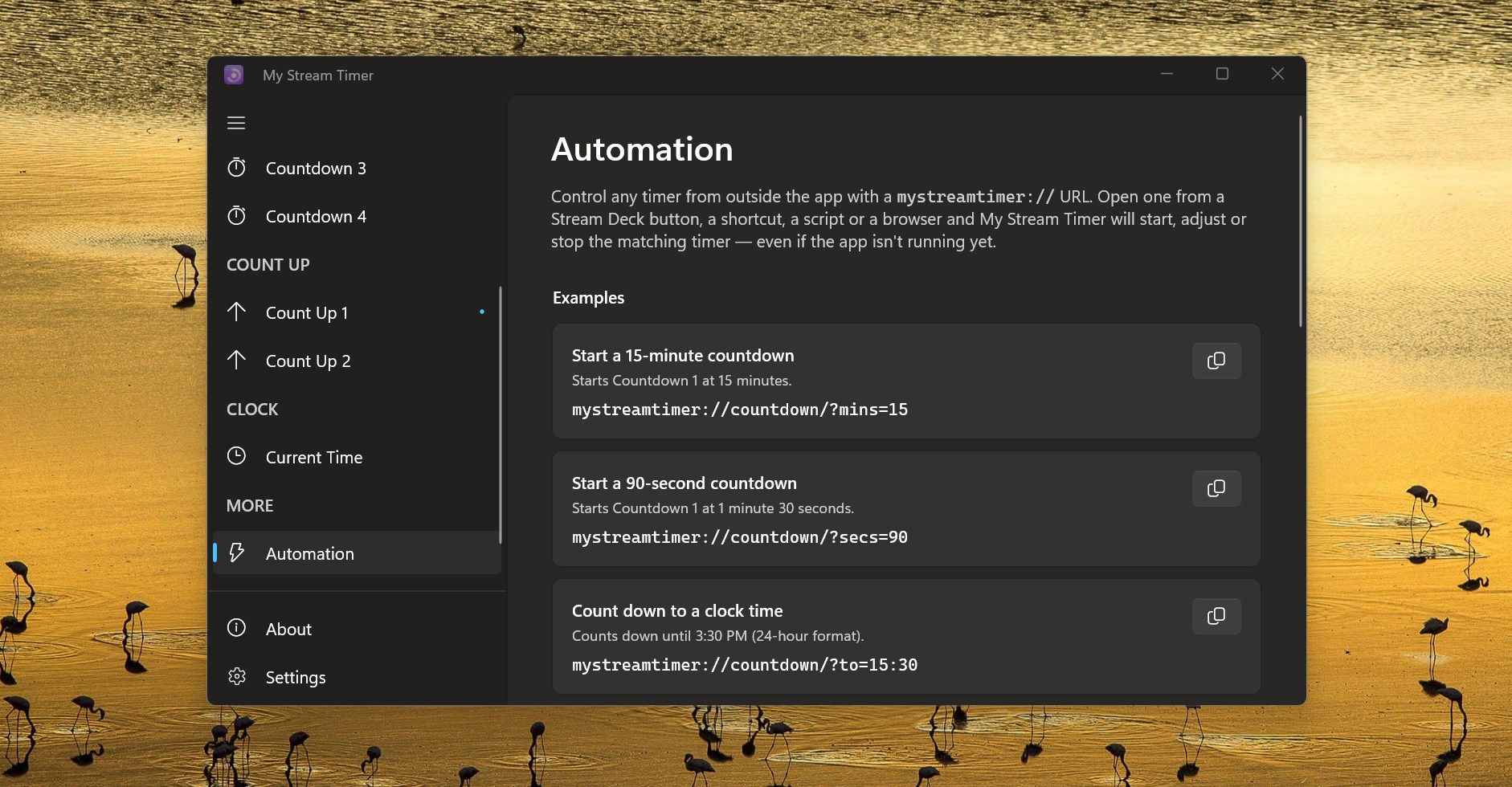
Task: Select Count Up 2 timer
Action: (357, 361)
